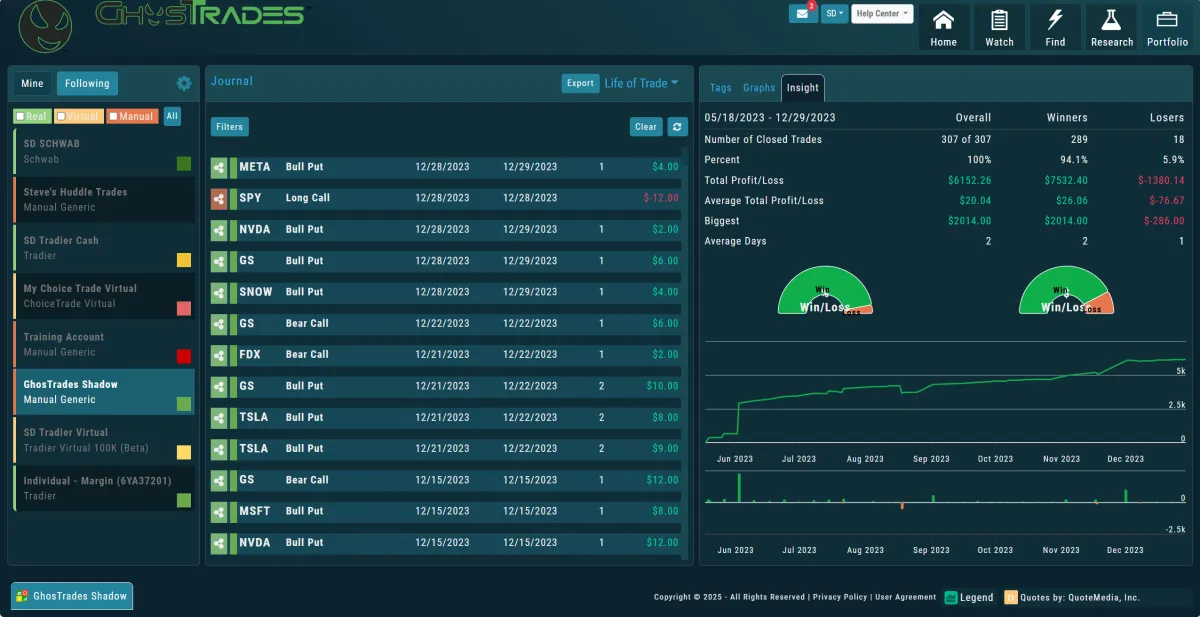Click the $-1380.14 losers total
This screenshot has height=617, width=1200.
pyautogui.click(x=1161, y=180)
